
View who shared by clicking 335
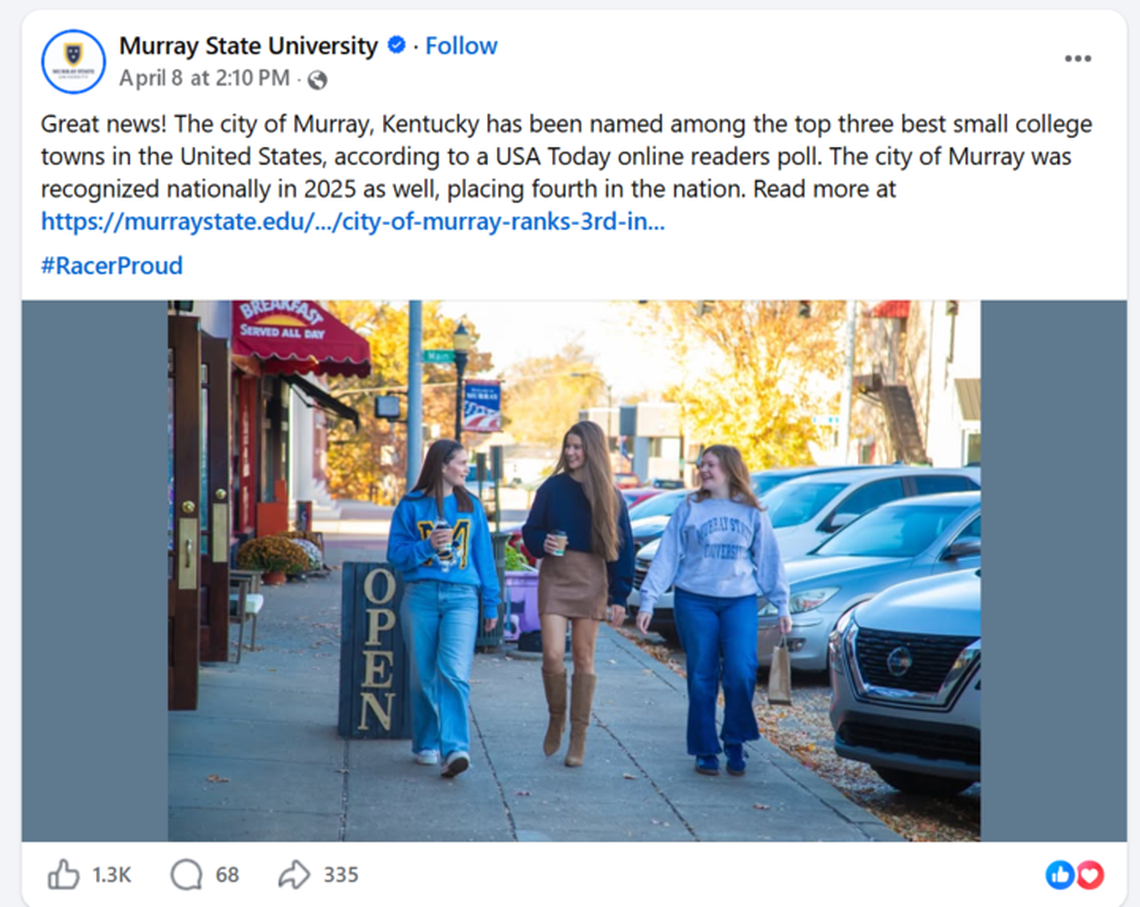pos(338,874)
